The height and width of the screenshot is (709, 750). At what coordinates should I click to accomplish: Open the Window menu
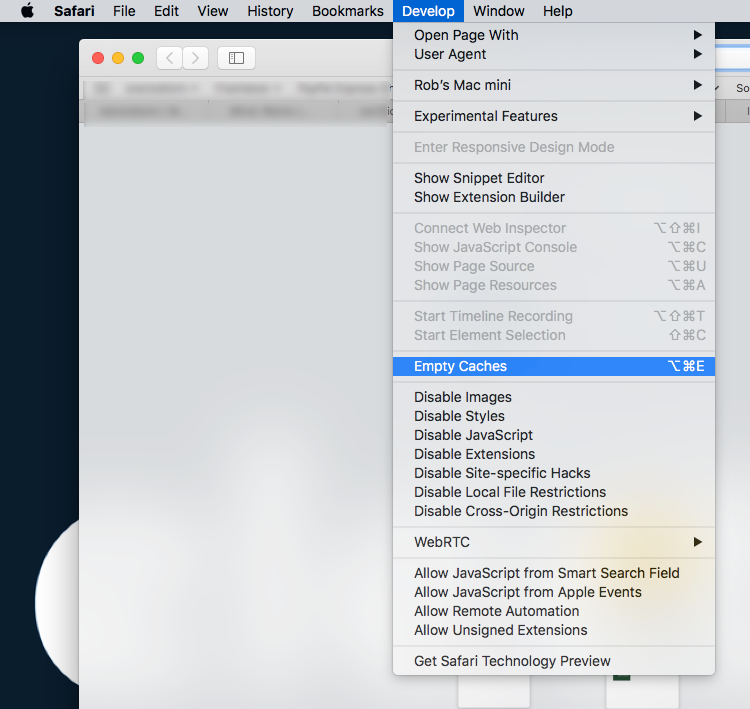[498, 11]
